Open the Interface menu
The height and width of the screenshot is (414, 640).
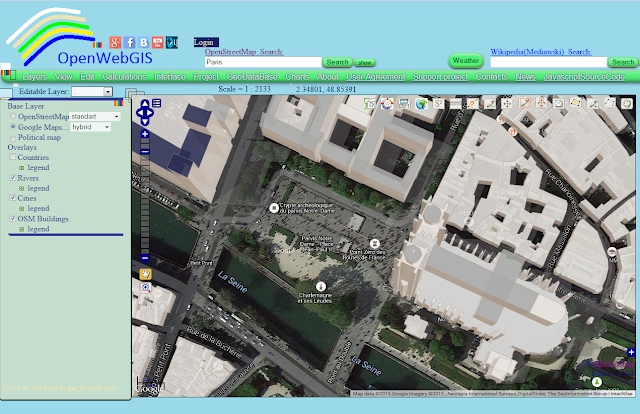[170, 77]
